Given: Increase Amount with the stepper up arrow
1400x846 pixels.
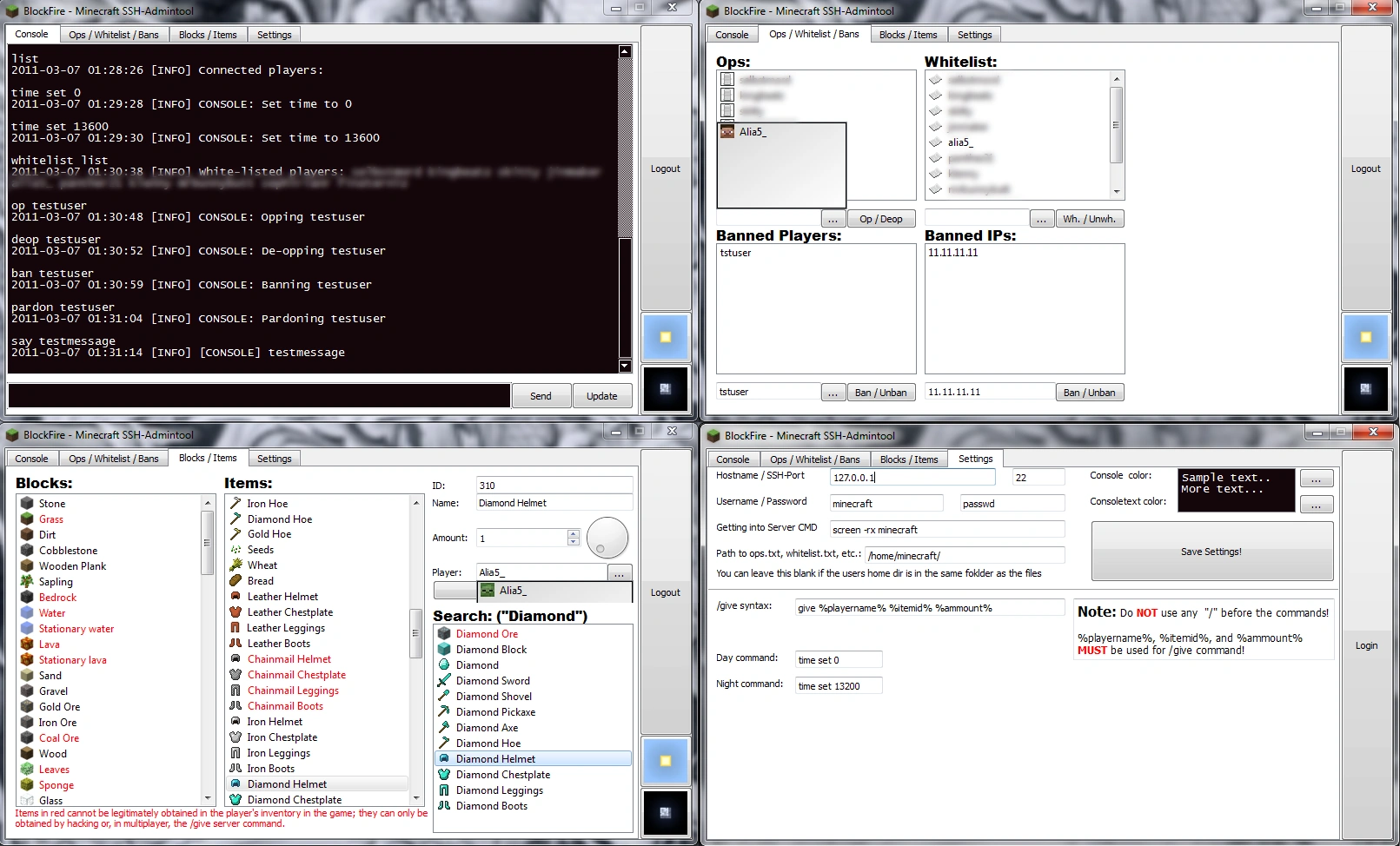Looking at the screenshot, I should click(x=574, y=533).
